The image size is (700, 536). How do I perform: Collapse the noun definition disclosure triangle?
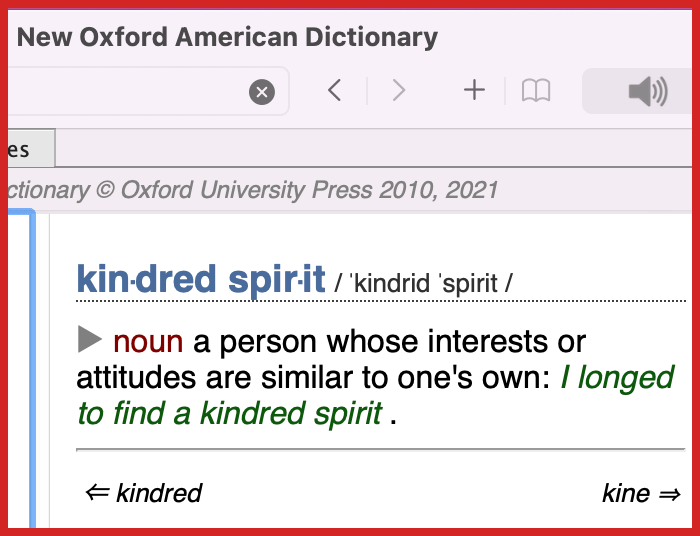(90, 341)
